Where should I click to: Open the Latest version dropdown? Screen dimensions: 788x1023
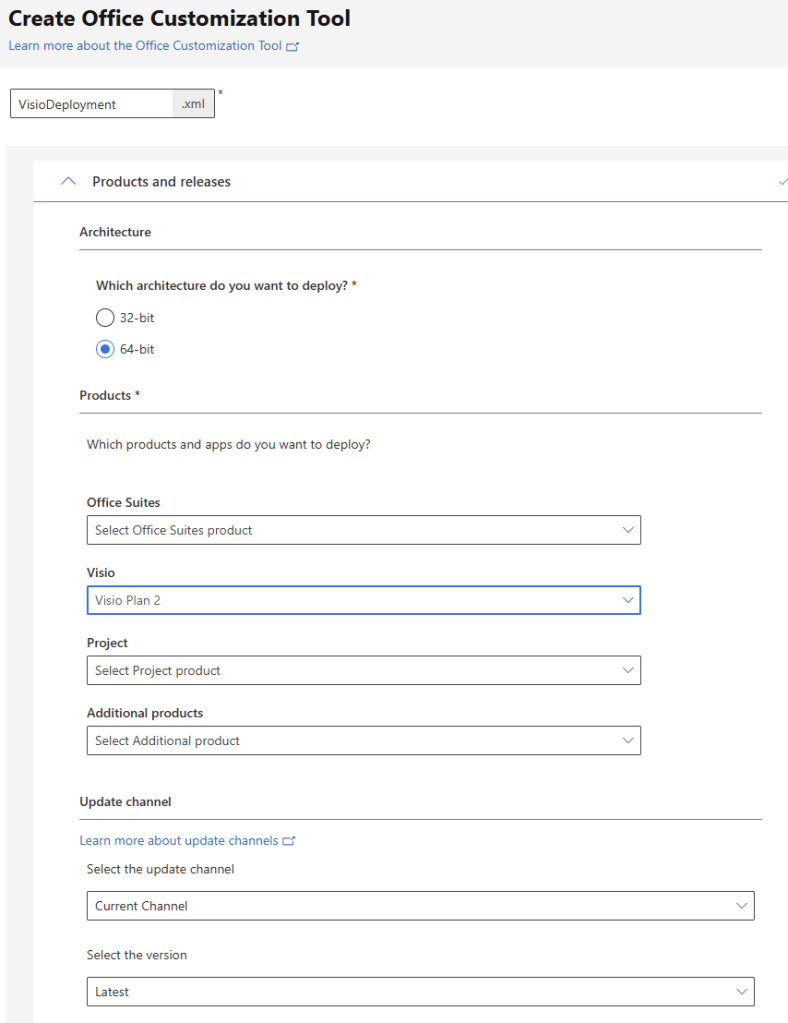pos(420,991)
